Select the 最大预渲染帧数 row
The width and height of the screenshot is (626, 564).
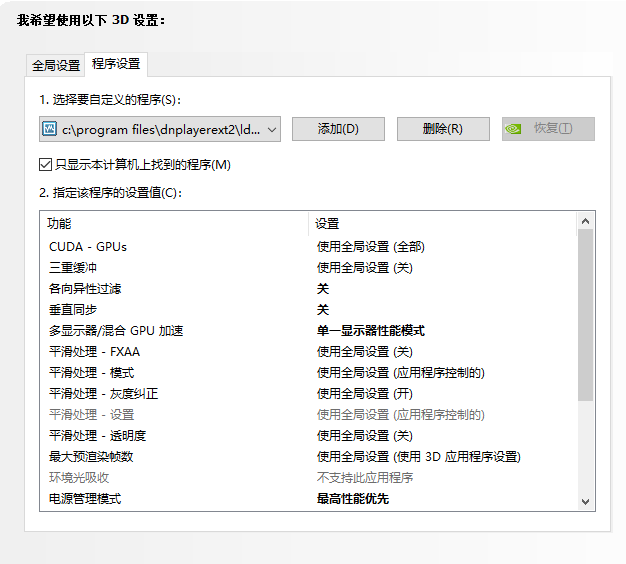click(91, 457)
